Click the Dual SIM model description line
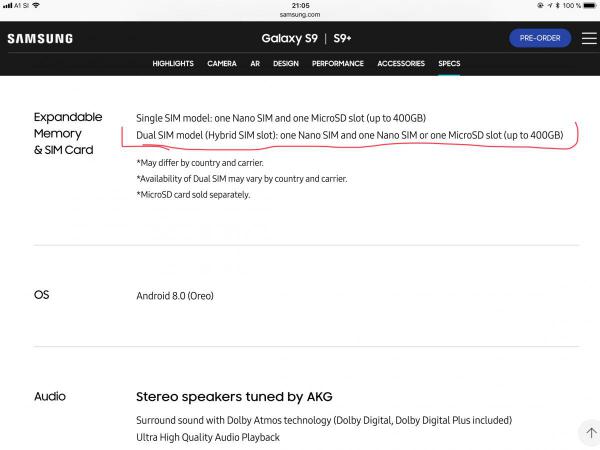 click(x=350, y=135)
